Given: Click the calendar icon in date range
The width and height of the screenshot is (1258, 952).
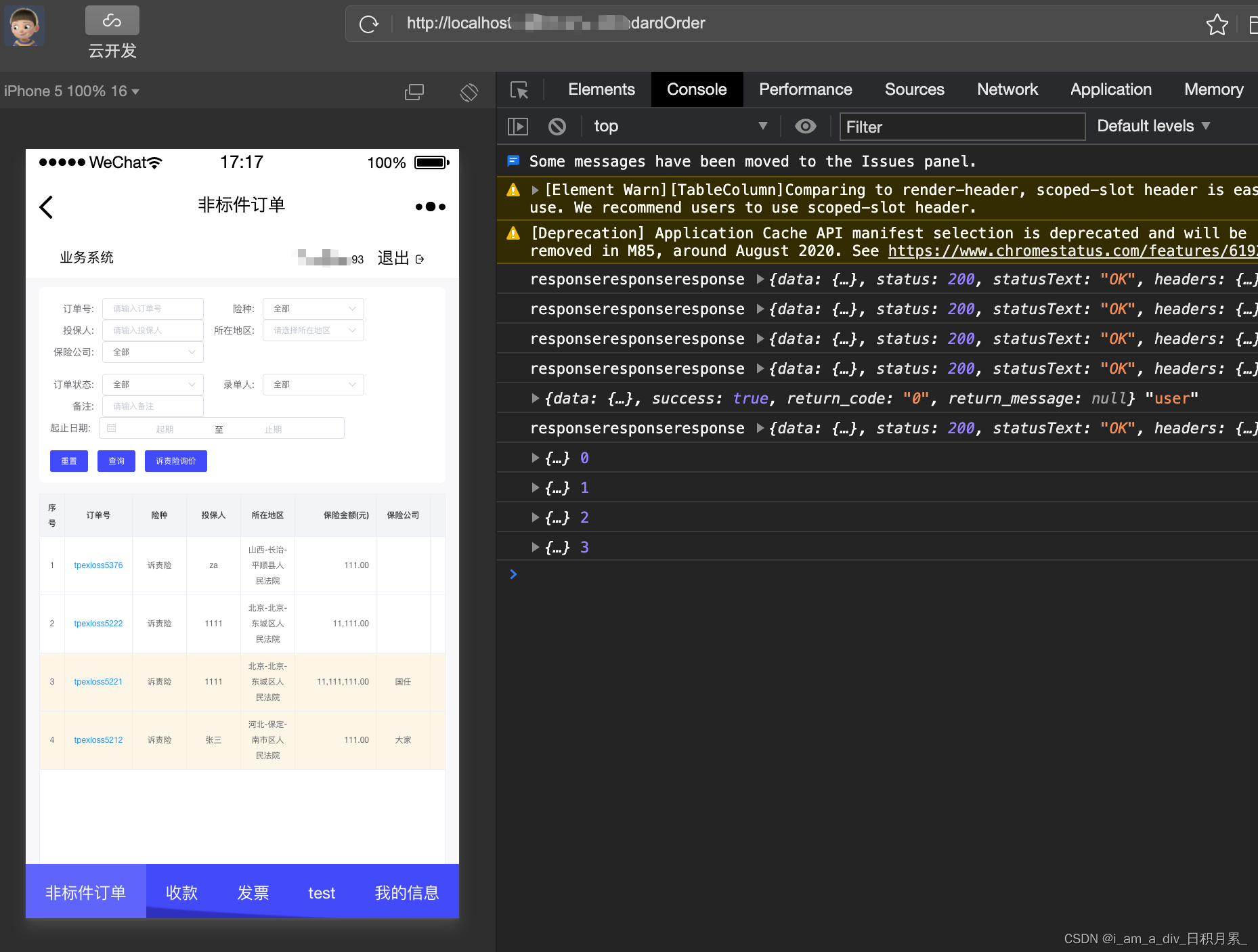Looking at the screenshot, I should click(x=112, y=428).
